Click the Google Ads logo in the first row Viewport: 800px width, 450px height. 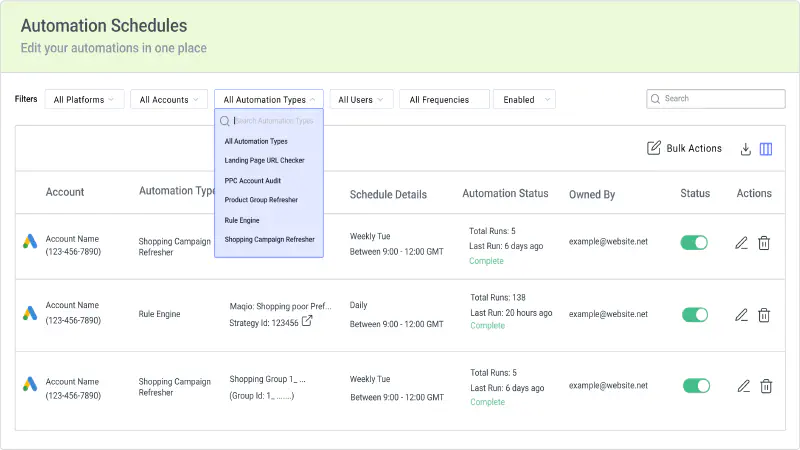pos(30,241)
